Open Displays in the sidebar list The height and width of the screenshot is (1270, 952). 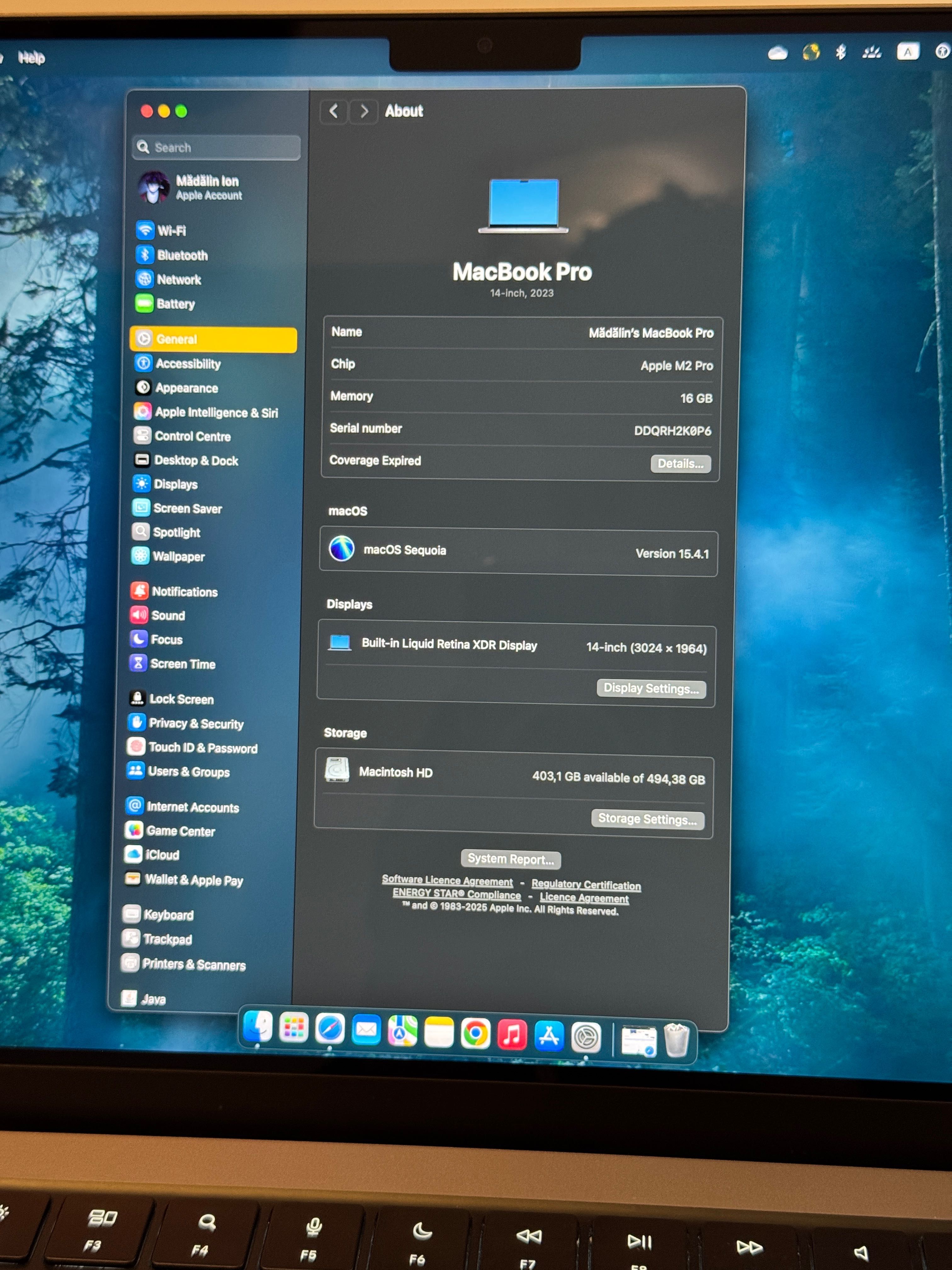point(166,484)
